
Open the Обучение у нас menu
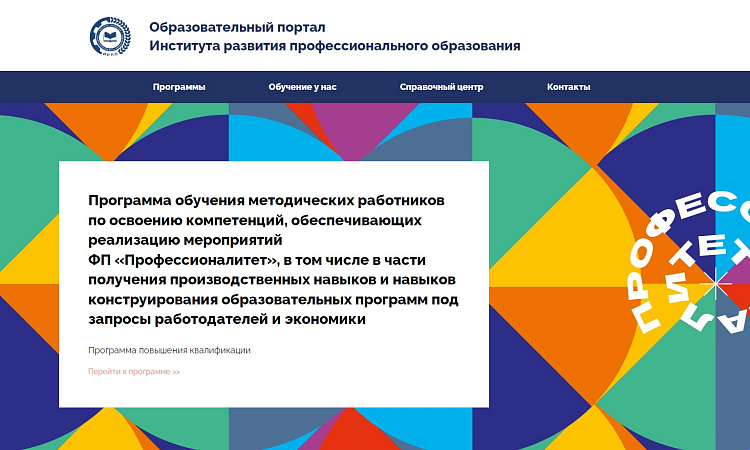[302, 87]
